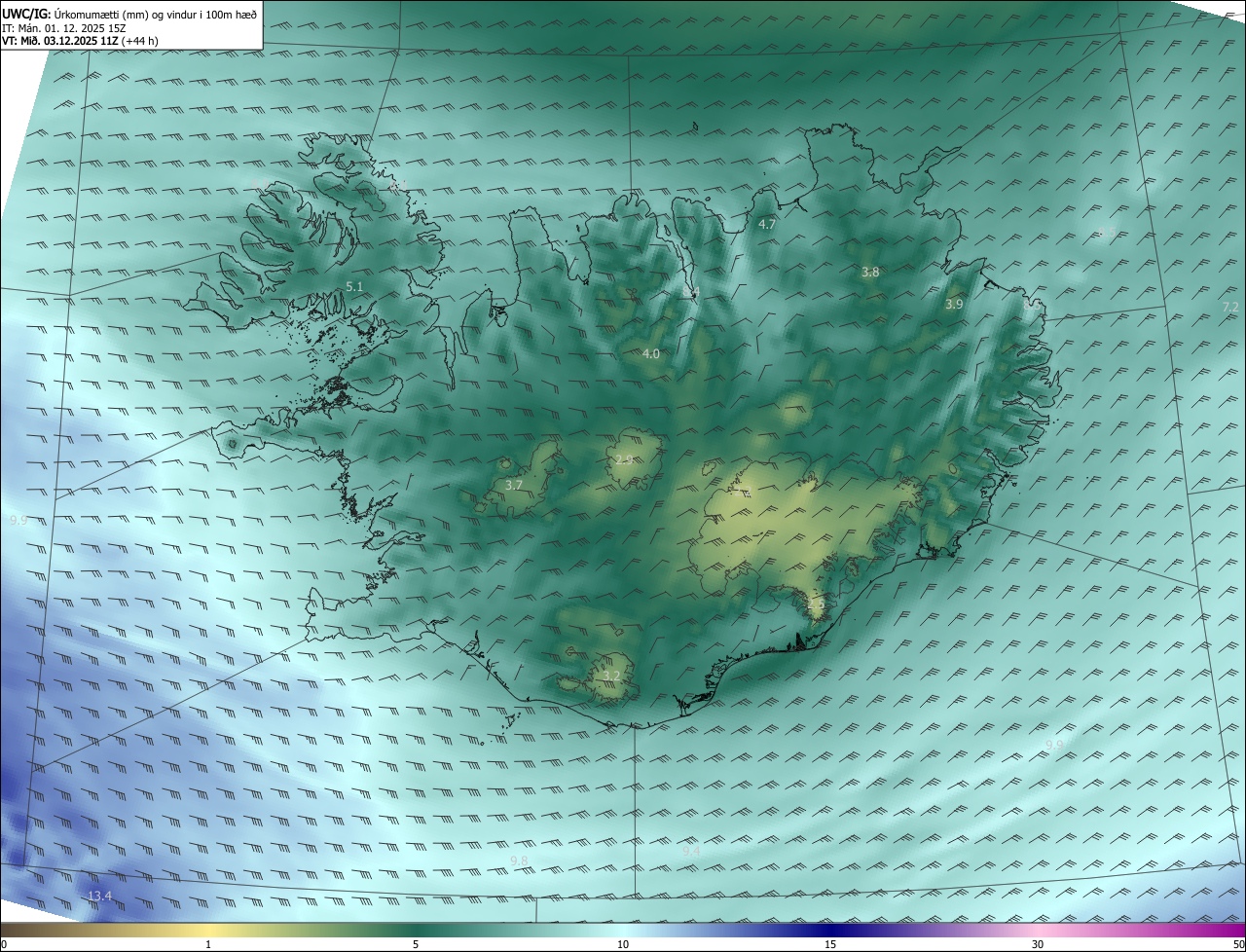The image size is (1246, 952).
Task: Click the 13.4 value label over the ocean
Action: tap(100, 896)
